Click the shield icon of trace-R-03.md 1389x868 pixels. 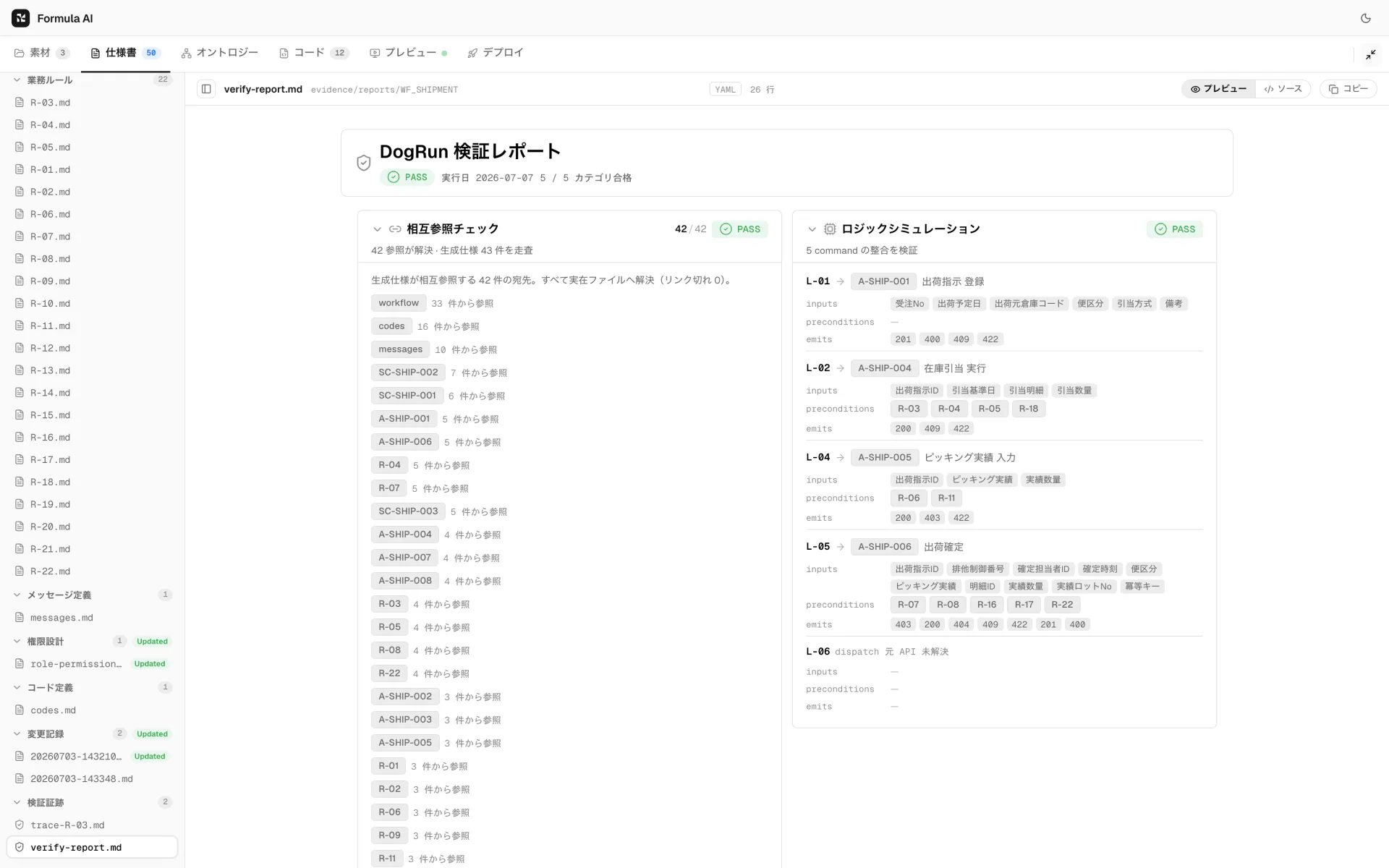coord(20,825)
